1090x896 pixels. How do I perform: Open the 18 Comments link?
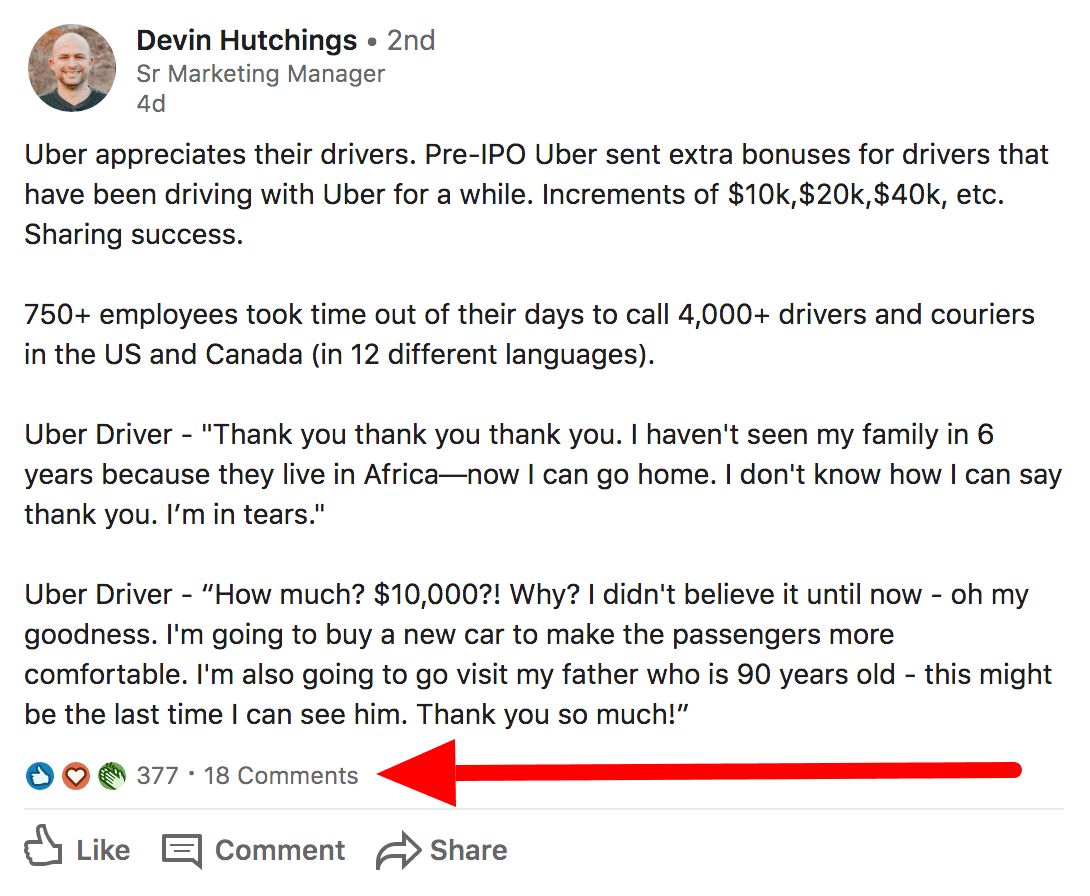[281, 776]
